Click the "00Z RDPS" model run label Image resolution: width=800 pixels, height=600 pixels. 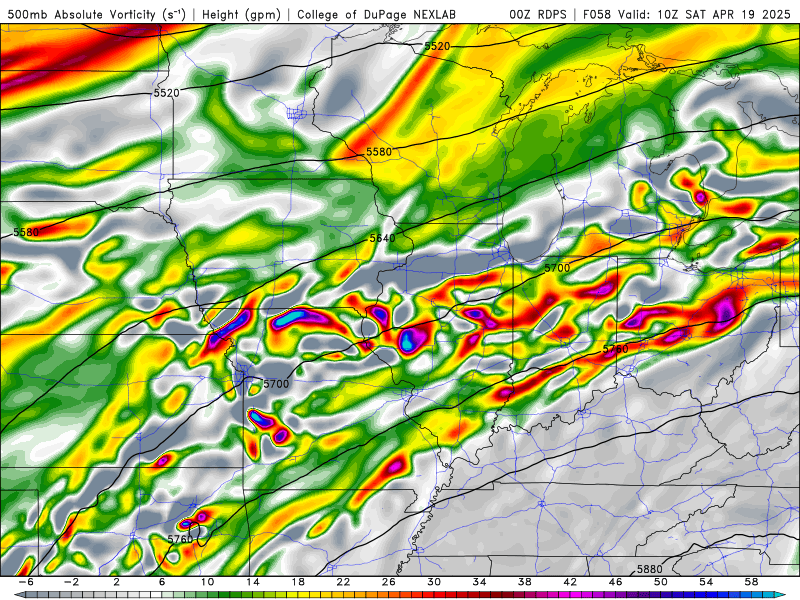538,14
